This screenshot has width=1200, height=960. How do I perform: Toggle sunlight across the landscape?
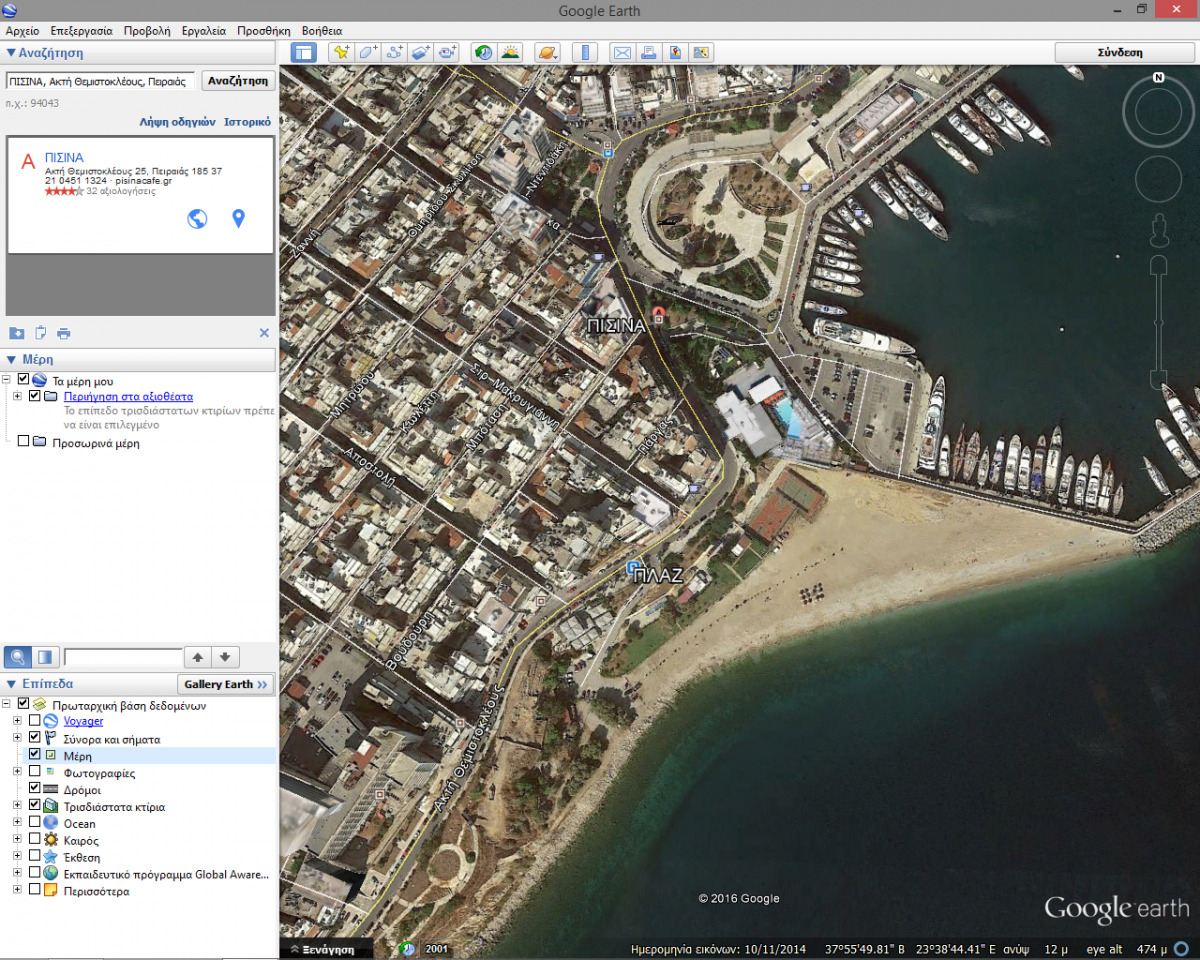point(510,53)
